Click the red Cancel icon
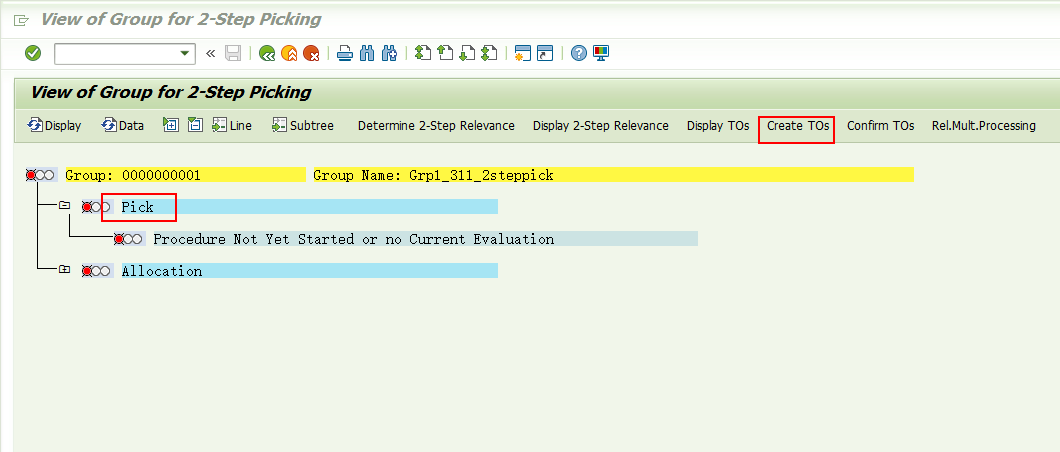Image resolution: width=1060 pixels, height=452 pixels. [x=311, y=53]
